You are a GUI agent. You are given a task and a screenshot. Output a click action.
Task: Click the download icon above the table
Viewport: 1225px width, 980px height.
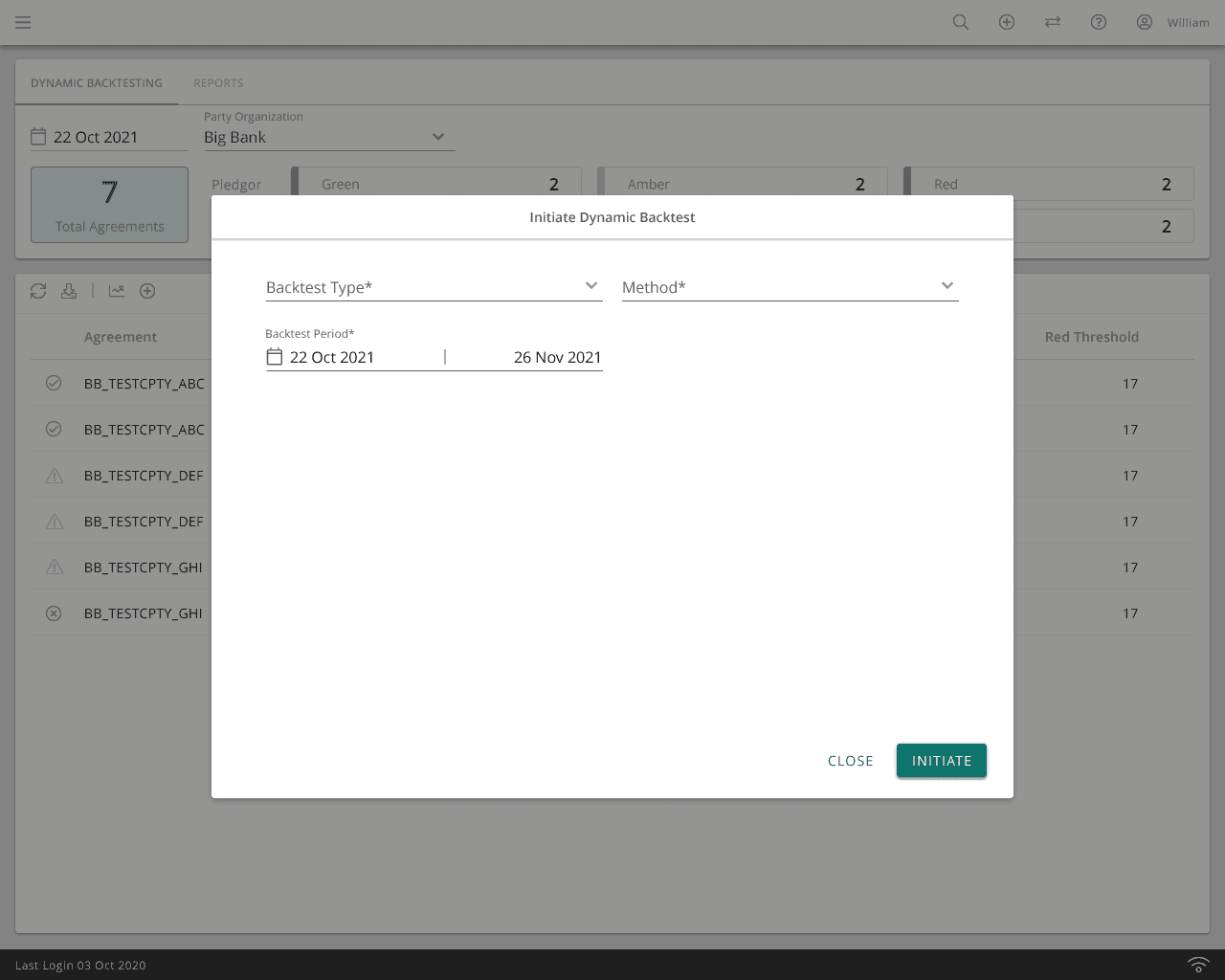(69, 291)
